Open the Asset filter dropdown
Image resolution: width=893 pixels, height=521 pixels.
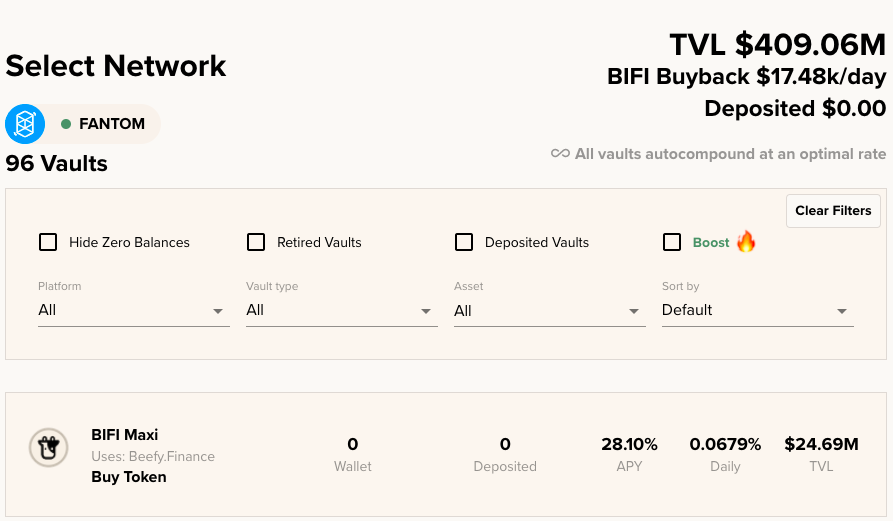pos(550,310)
